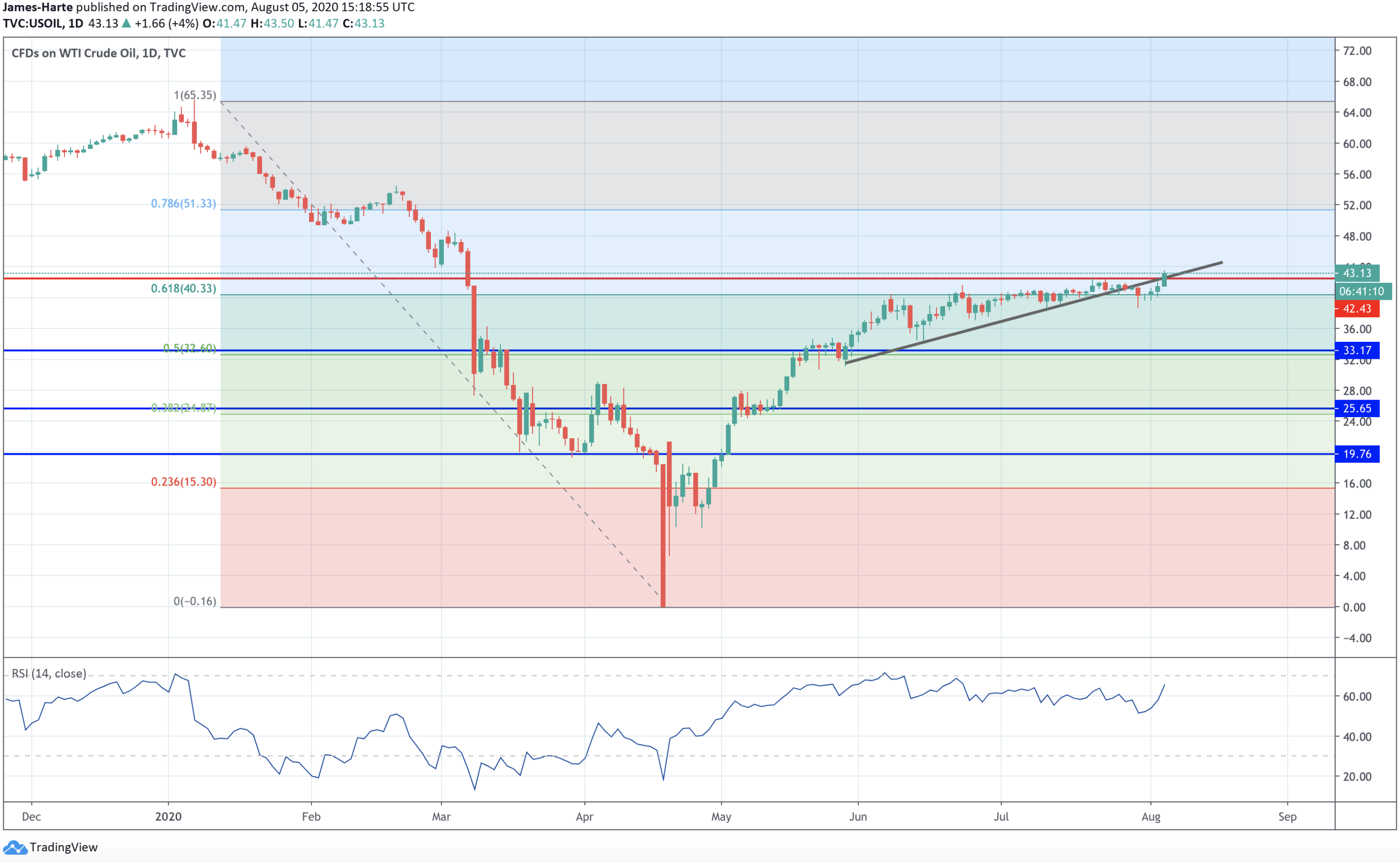Click the blue 19.76 price level tag
1400x862 pixels.
pos(1357,454)
